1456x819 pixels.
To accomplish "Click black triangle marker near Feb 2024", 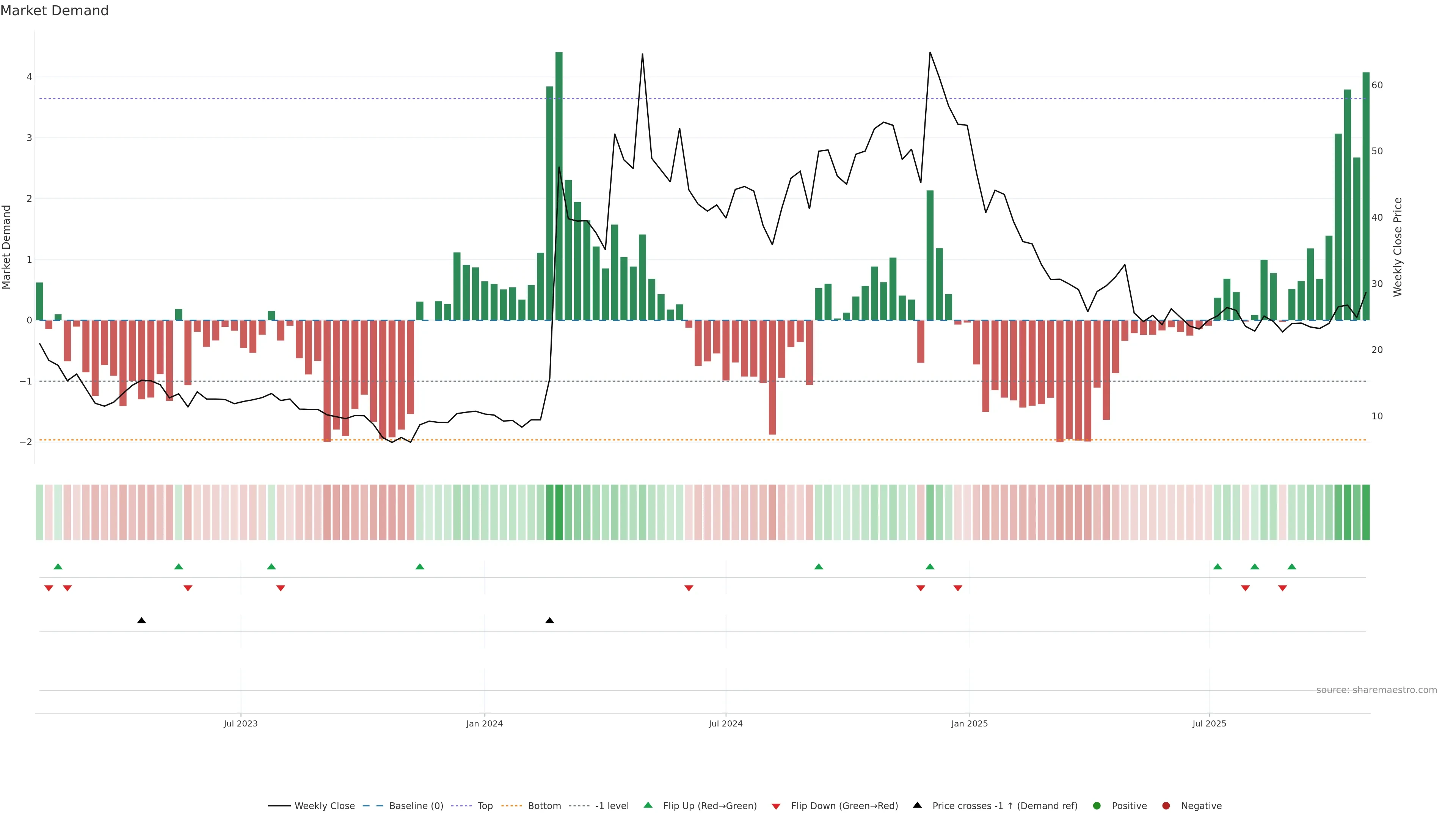I will click(549, 621).
